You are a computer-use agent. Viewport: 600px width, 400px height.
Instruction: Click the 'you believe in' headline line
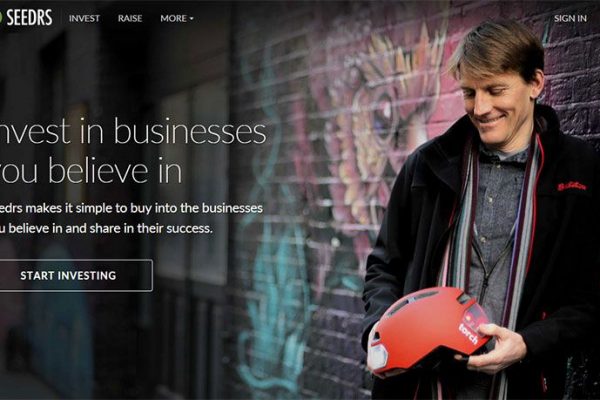91,171
